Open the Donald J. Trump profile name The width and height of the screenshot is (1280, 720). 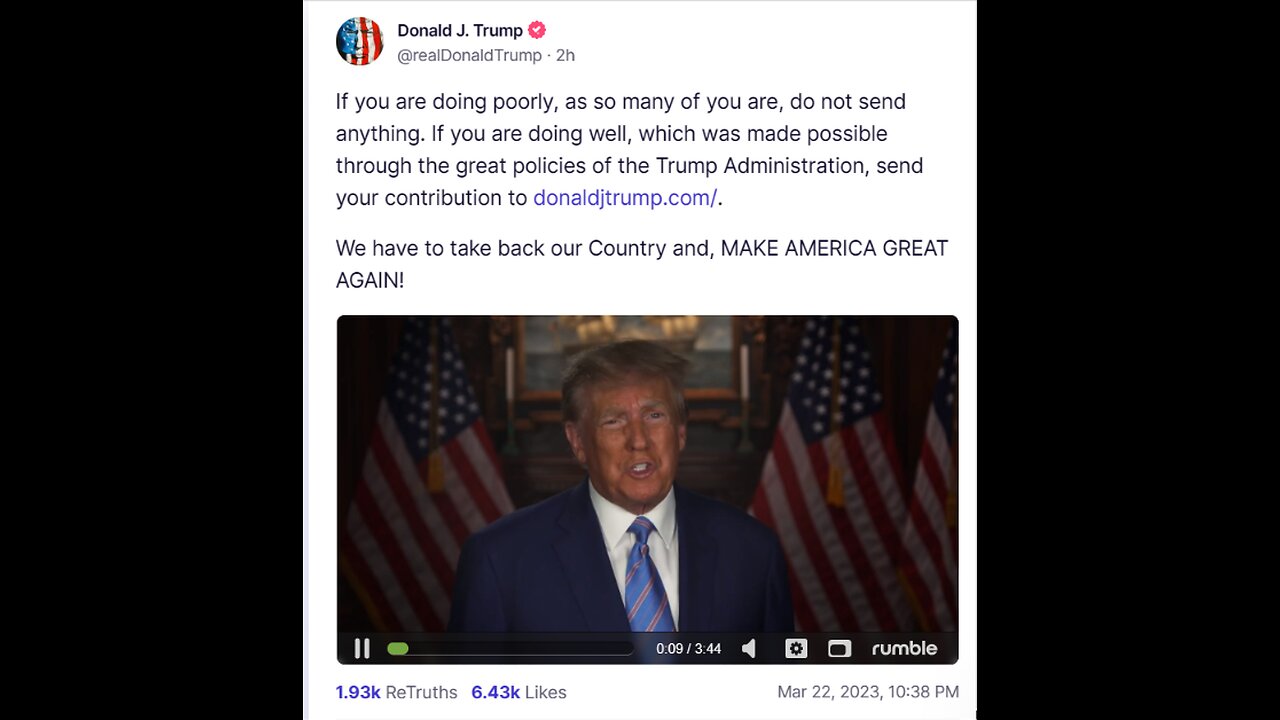pos(460,30)
